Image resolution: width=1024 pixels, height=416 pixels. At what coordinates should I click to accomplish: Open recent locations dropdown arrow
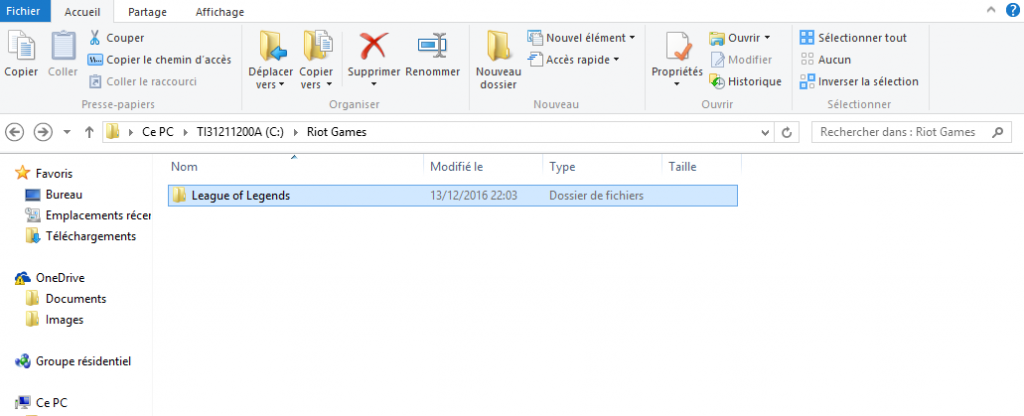(x=67, y=133)
